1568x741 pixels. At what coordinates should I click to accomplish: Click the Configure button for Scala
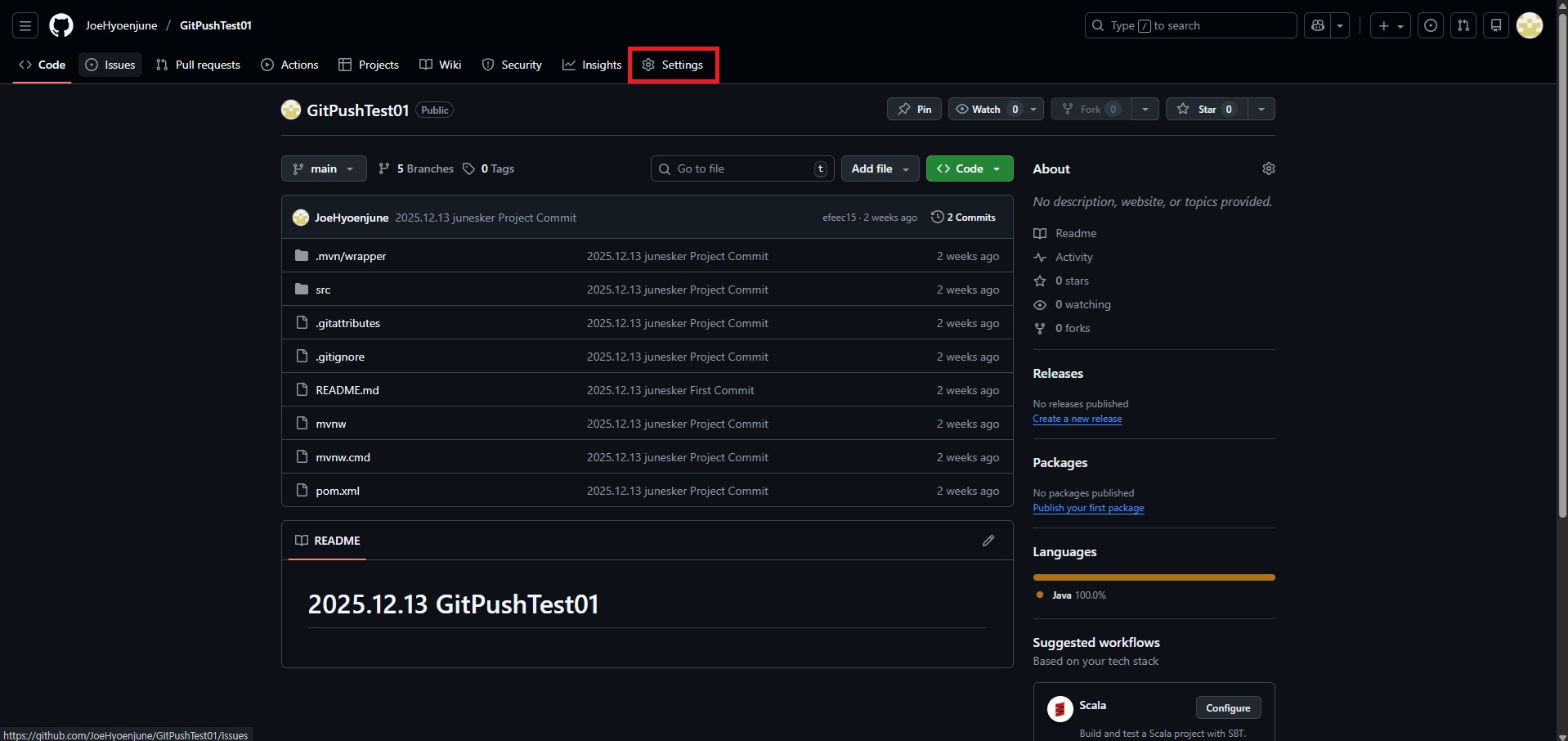tap(1228, 707)
